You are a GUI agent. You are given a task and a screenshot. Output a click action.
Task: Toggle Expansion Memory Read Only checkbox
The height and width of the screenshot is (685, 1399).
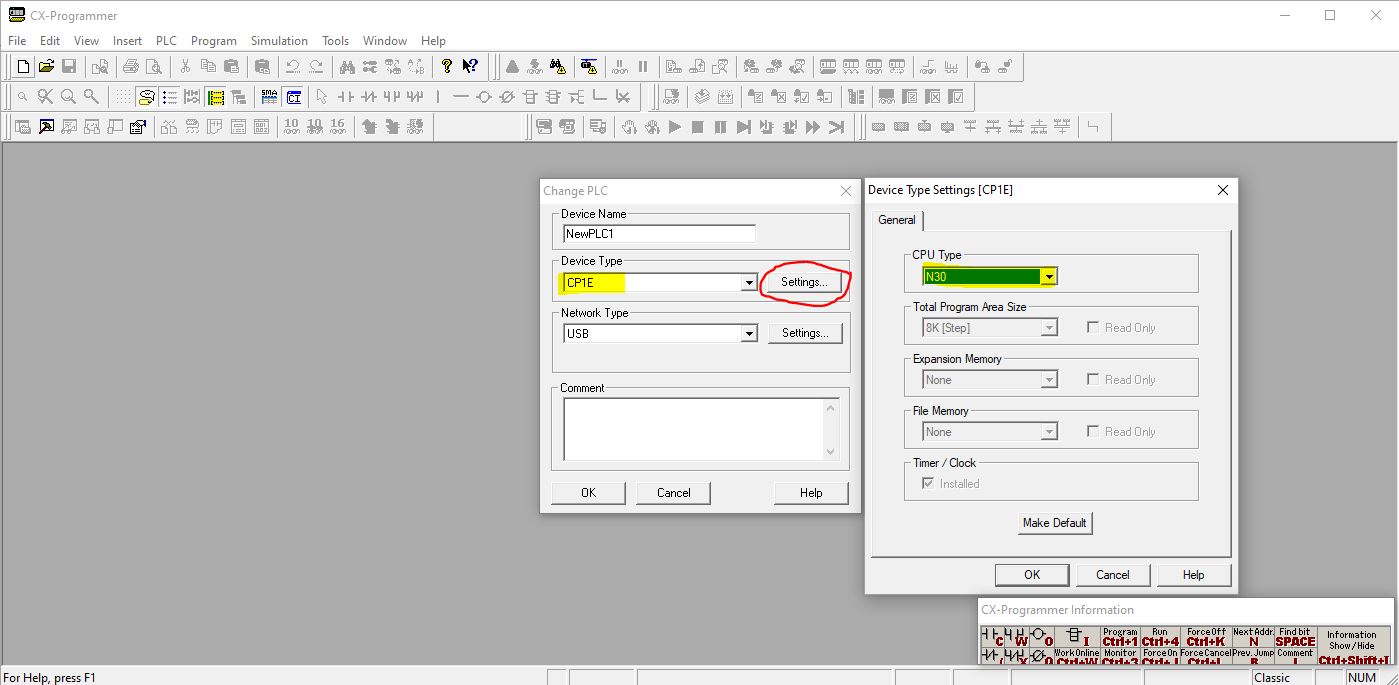point(1093,379)
